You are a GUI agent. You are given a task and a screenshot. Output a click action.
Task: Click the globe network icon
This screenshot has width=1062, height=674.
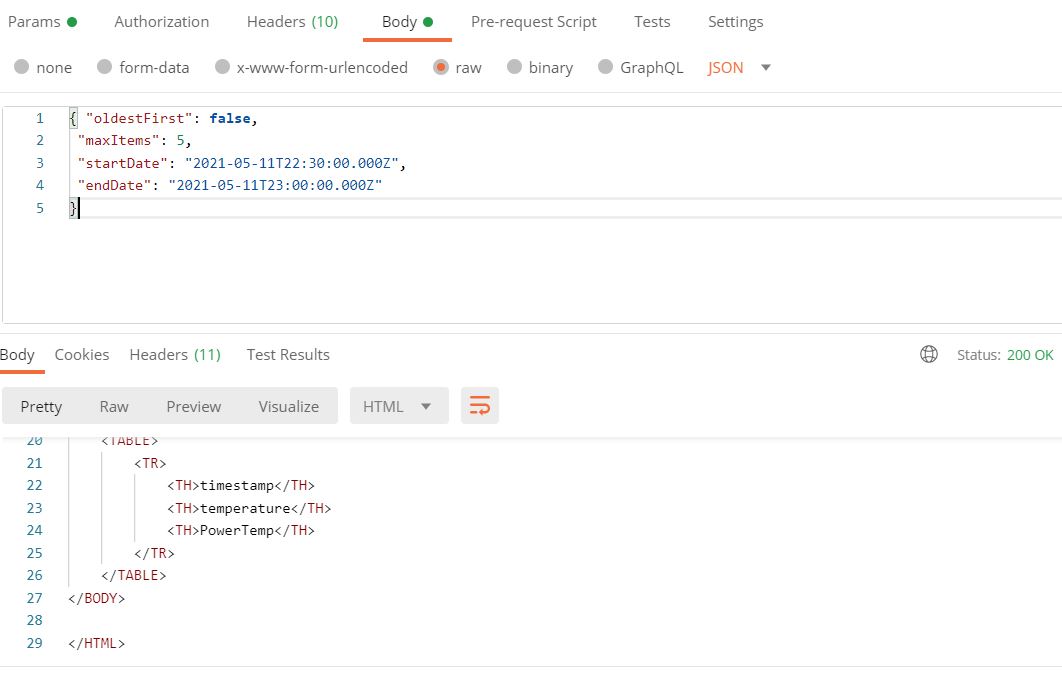pos(929,355)
